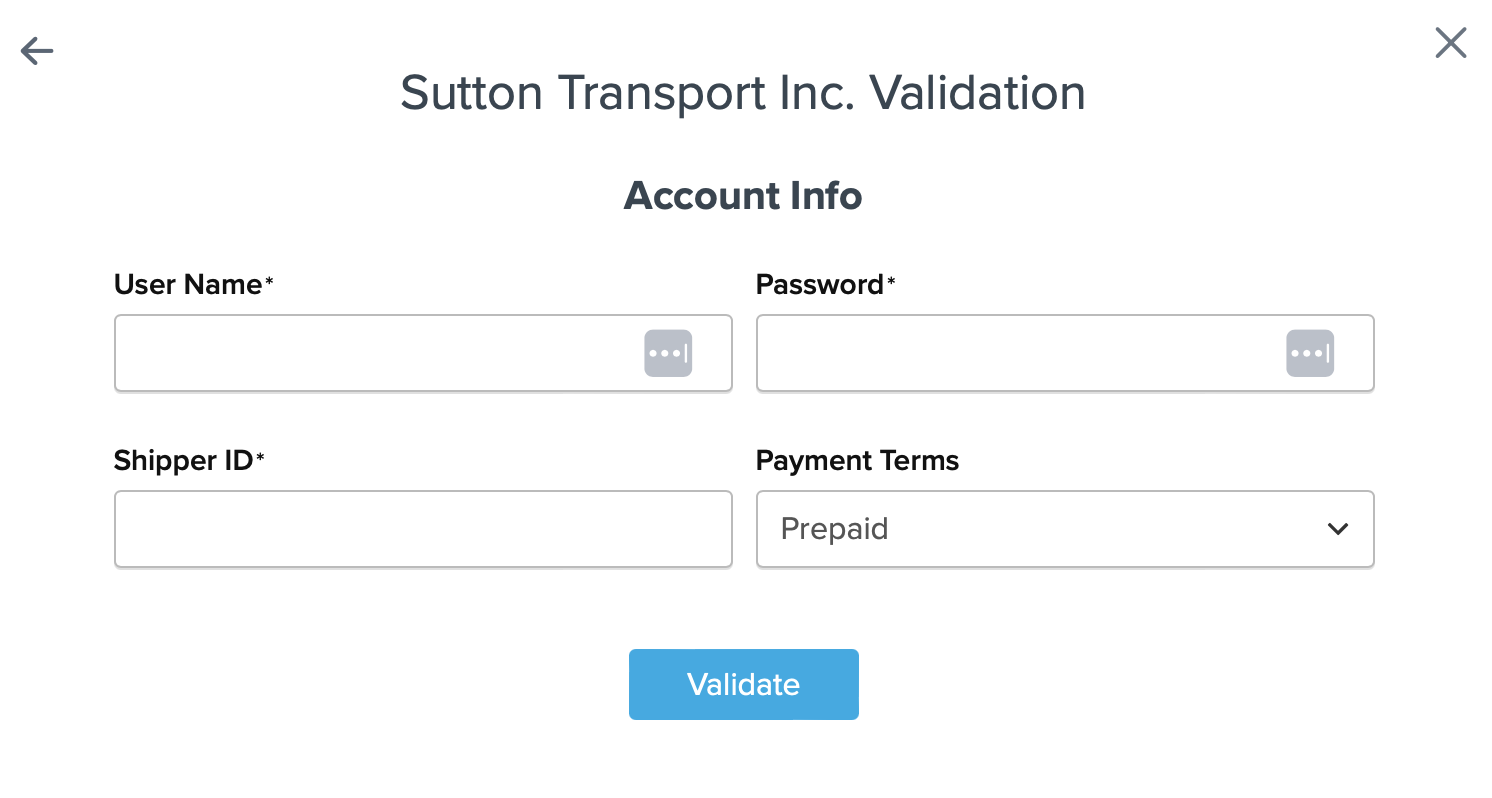Click the Account Info heading
Viewport: 1492px width, 798px height.
click(x=743, y=196)
